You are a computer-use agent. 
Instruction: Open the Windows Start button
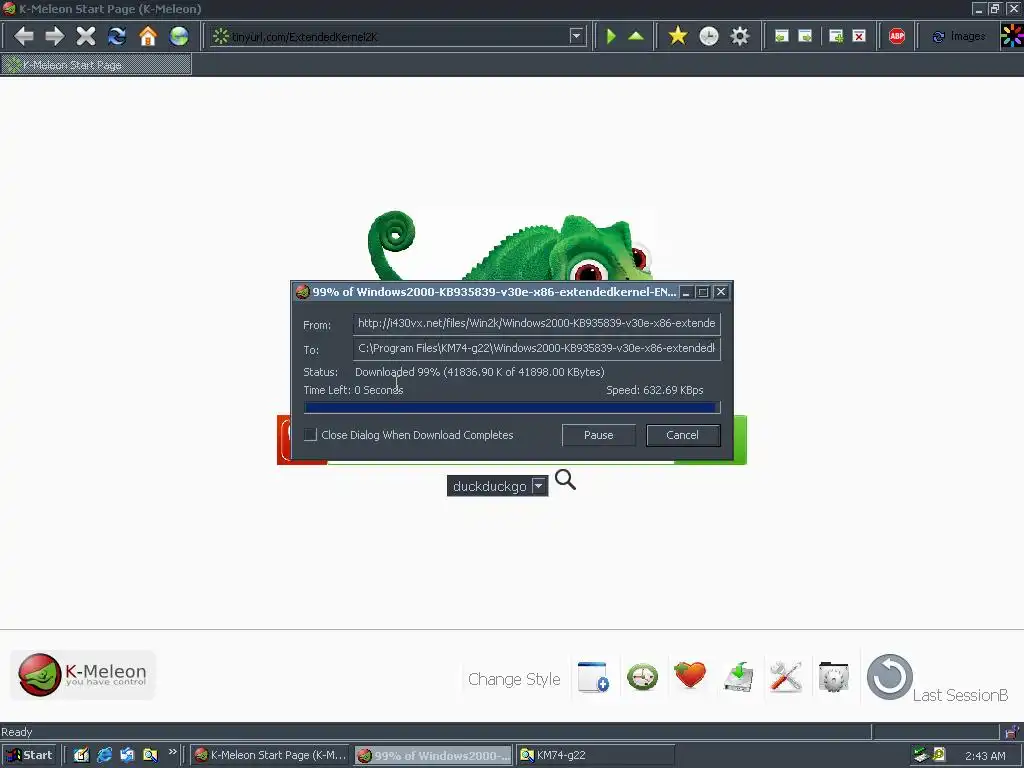point(29,755)
